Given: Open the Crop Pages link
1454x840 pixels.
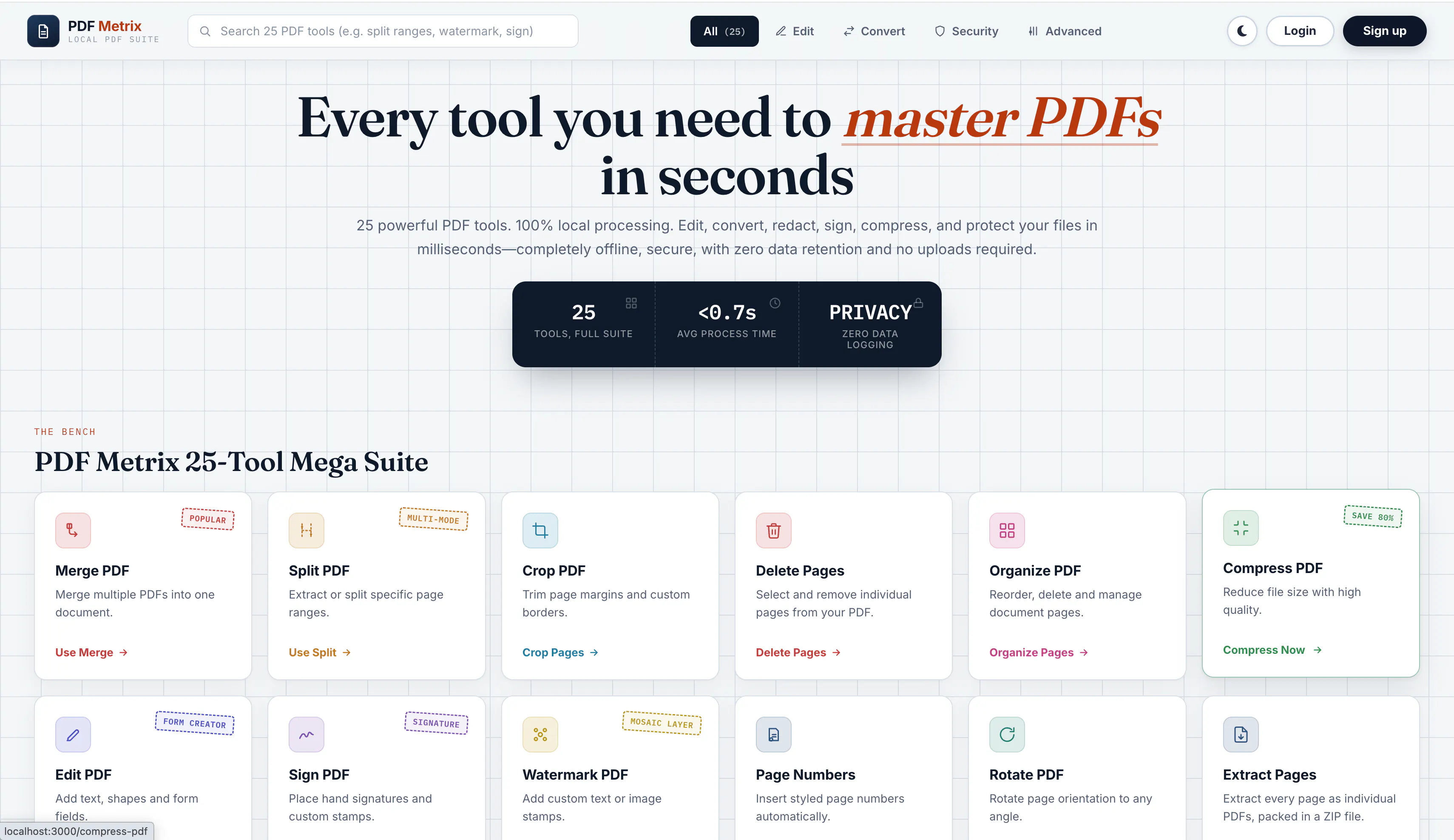Looking at the screenshot, I should (x=560, y=653).
